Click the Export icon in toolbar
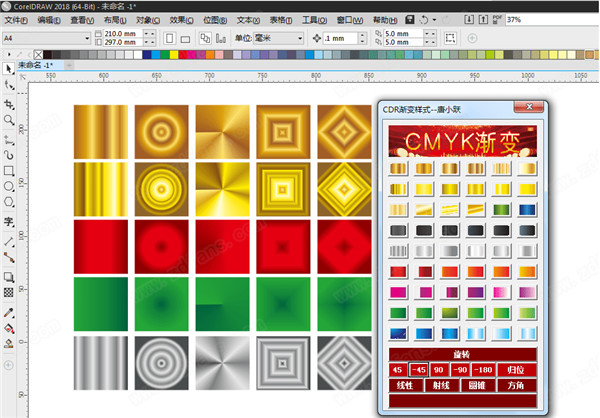The image size is (600, 418). pos(483,20)
